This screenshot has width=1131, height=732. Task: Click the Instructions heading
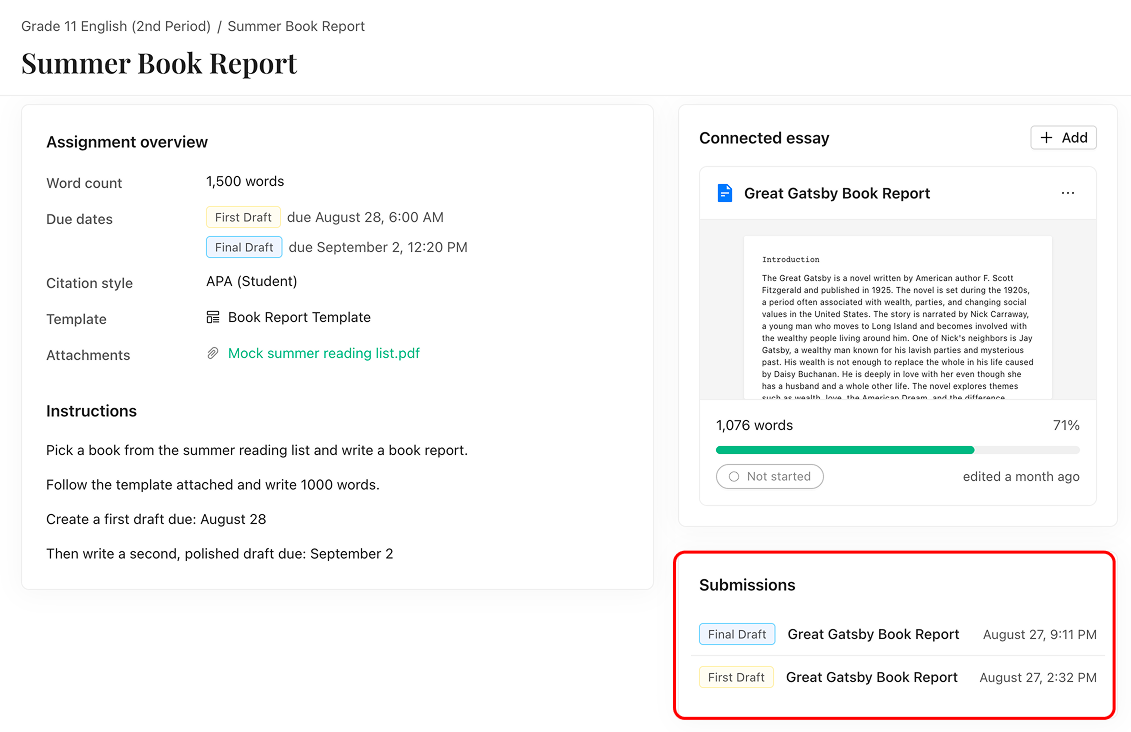tap(92, 411)
